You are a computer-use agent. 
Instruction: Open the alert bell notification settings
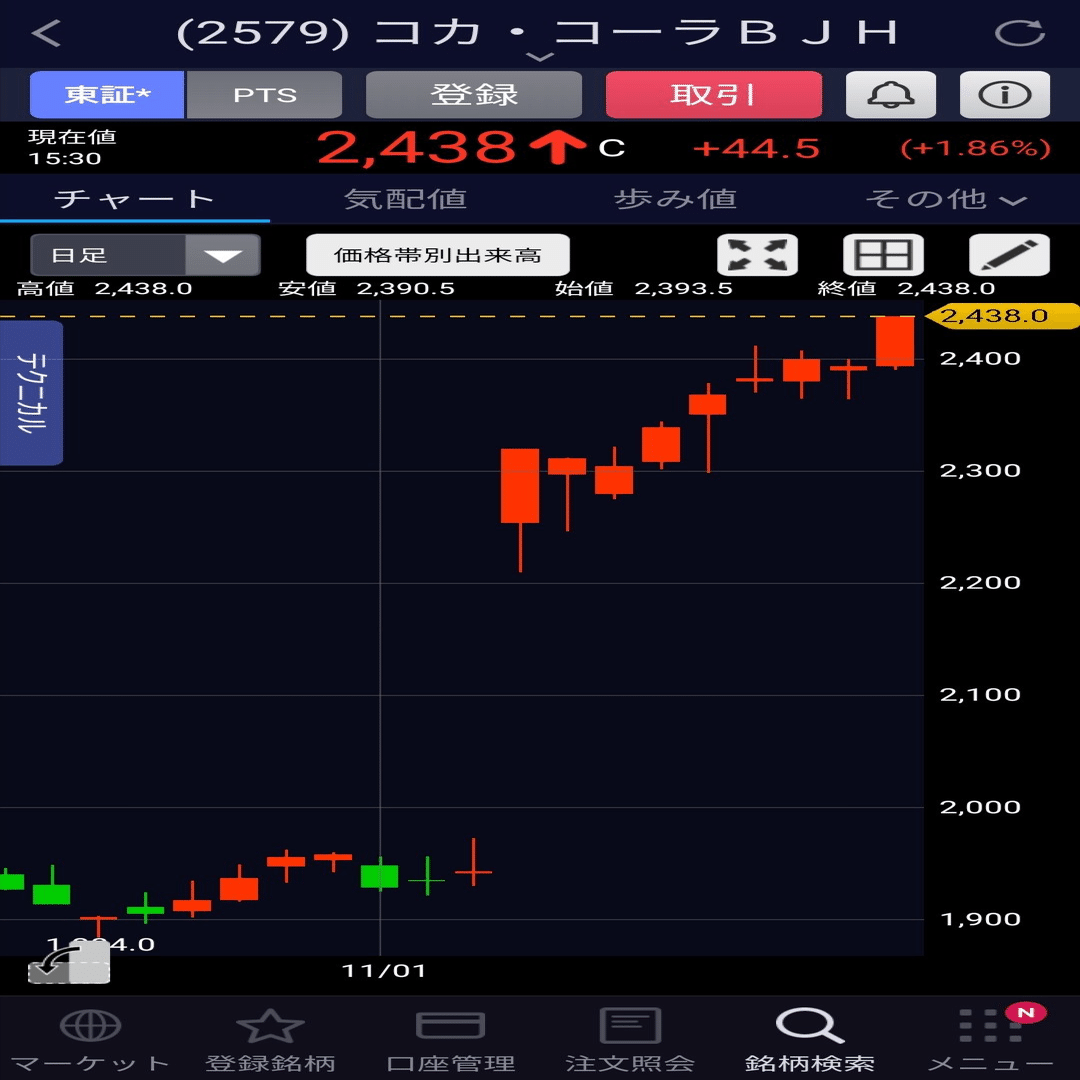tap(890, 94)
